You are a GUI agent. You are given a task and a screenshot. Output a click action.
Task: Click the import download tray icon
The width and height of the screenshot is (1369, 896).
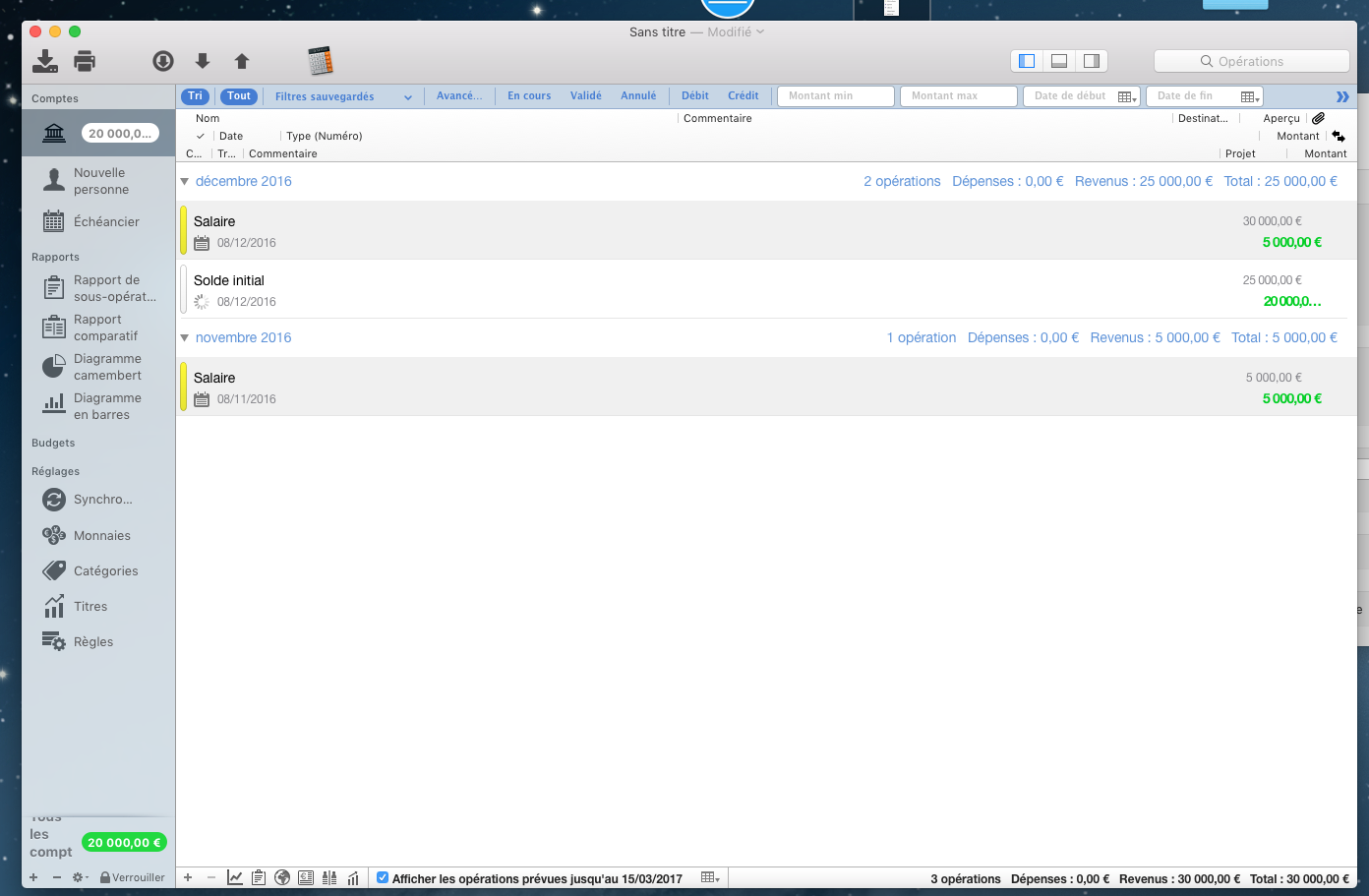point(45,61)
